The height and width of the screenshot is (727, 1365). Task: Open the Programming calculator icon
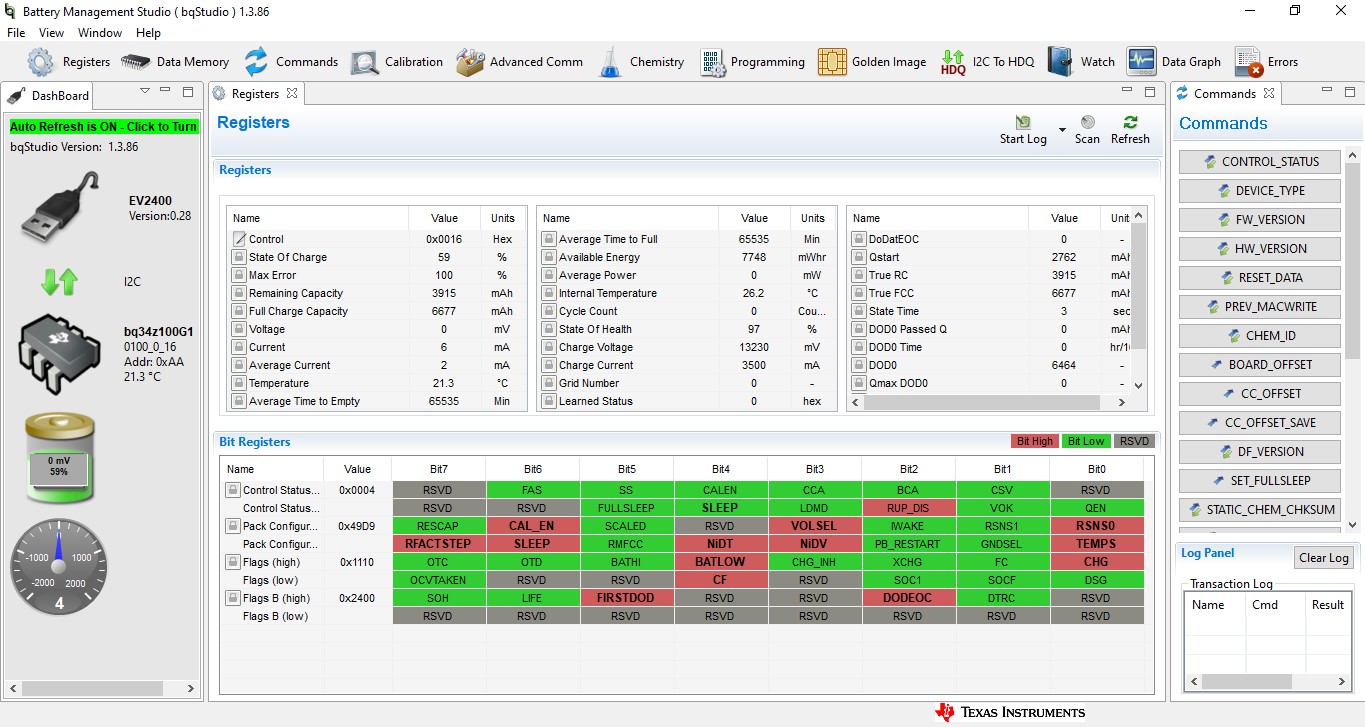[x=713, y=62]
